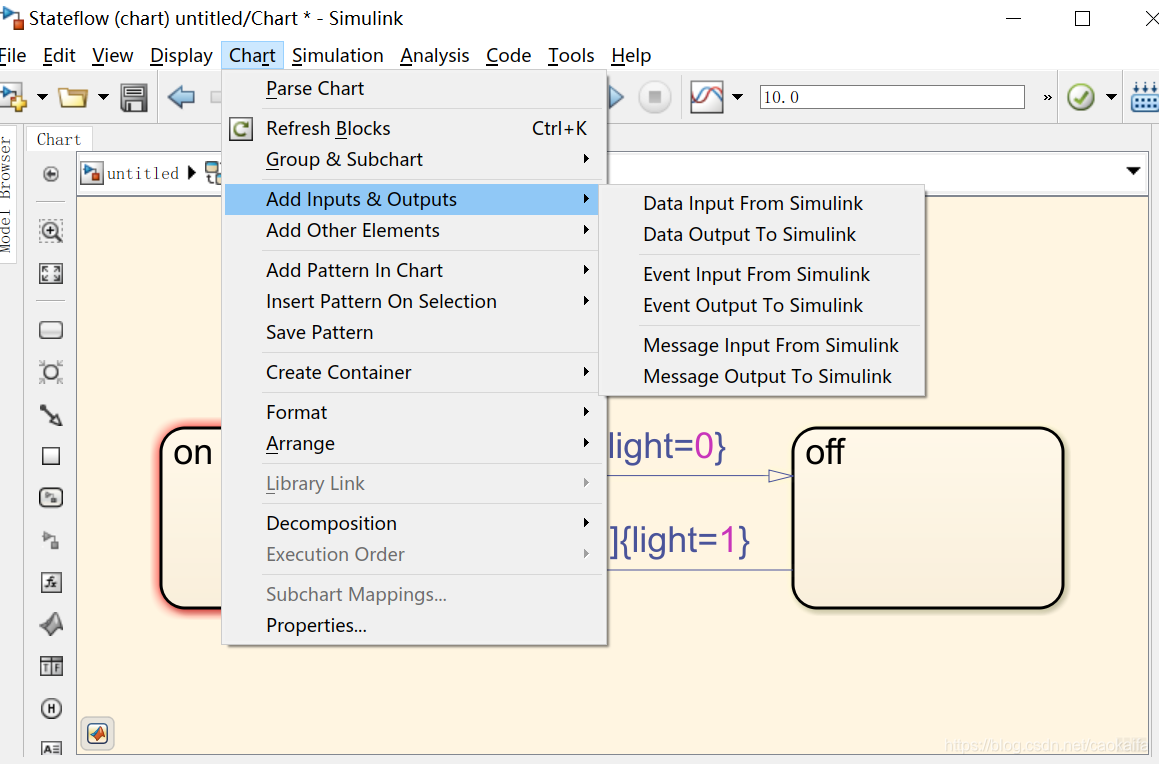Open the Code menu
Image resolution: width=1159 pixels, height=764 pixels.
click(509, 55)
